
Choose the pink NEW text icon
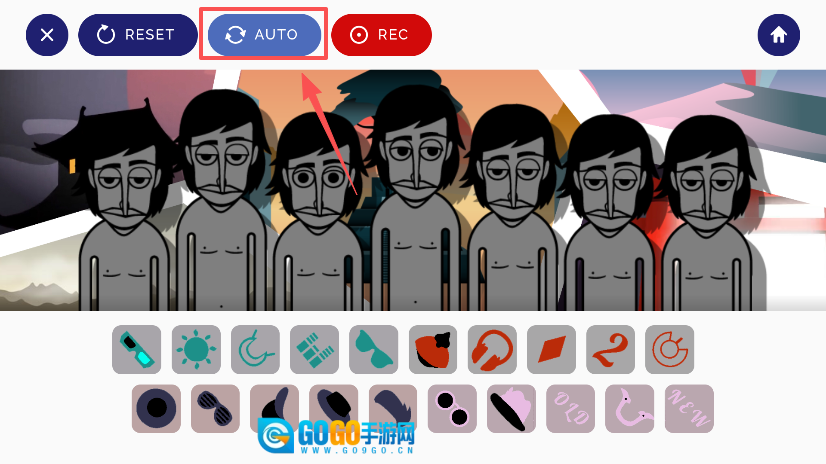pos(689,409)
